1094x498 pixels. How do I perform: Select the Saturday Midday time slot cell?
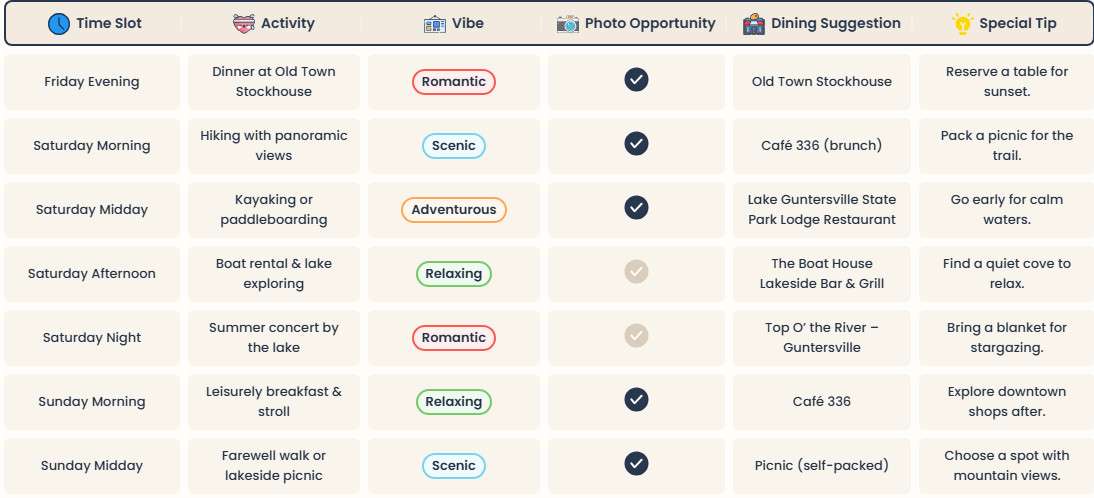click(x=92, y=210)
